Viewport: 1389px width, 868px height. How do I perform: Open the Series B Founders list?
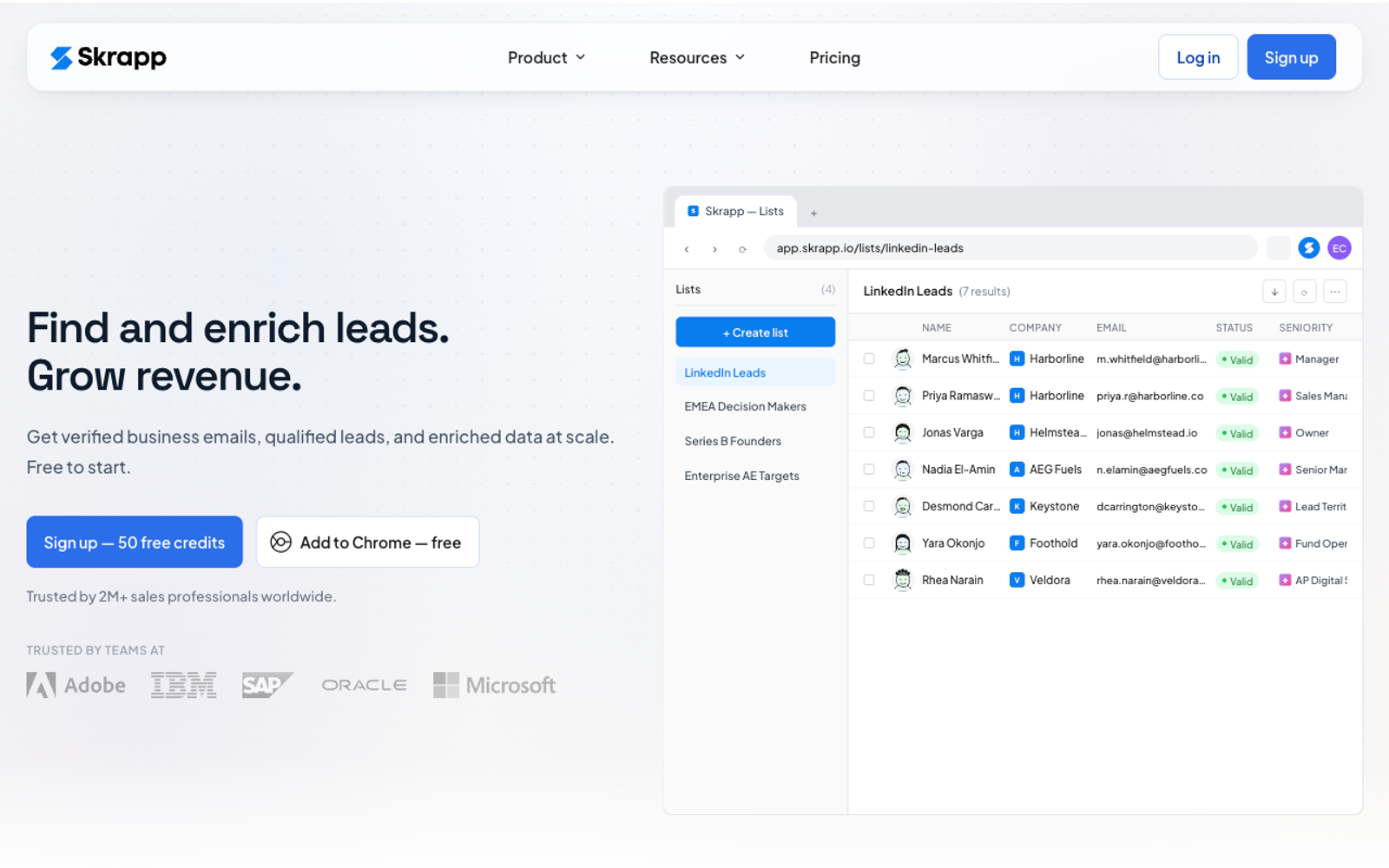[x=755, y=441]
